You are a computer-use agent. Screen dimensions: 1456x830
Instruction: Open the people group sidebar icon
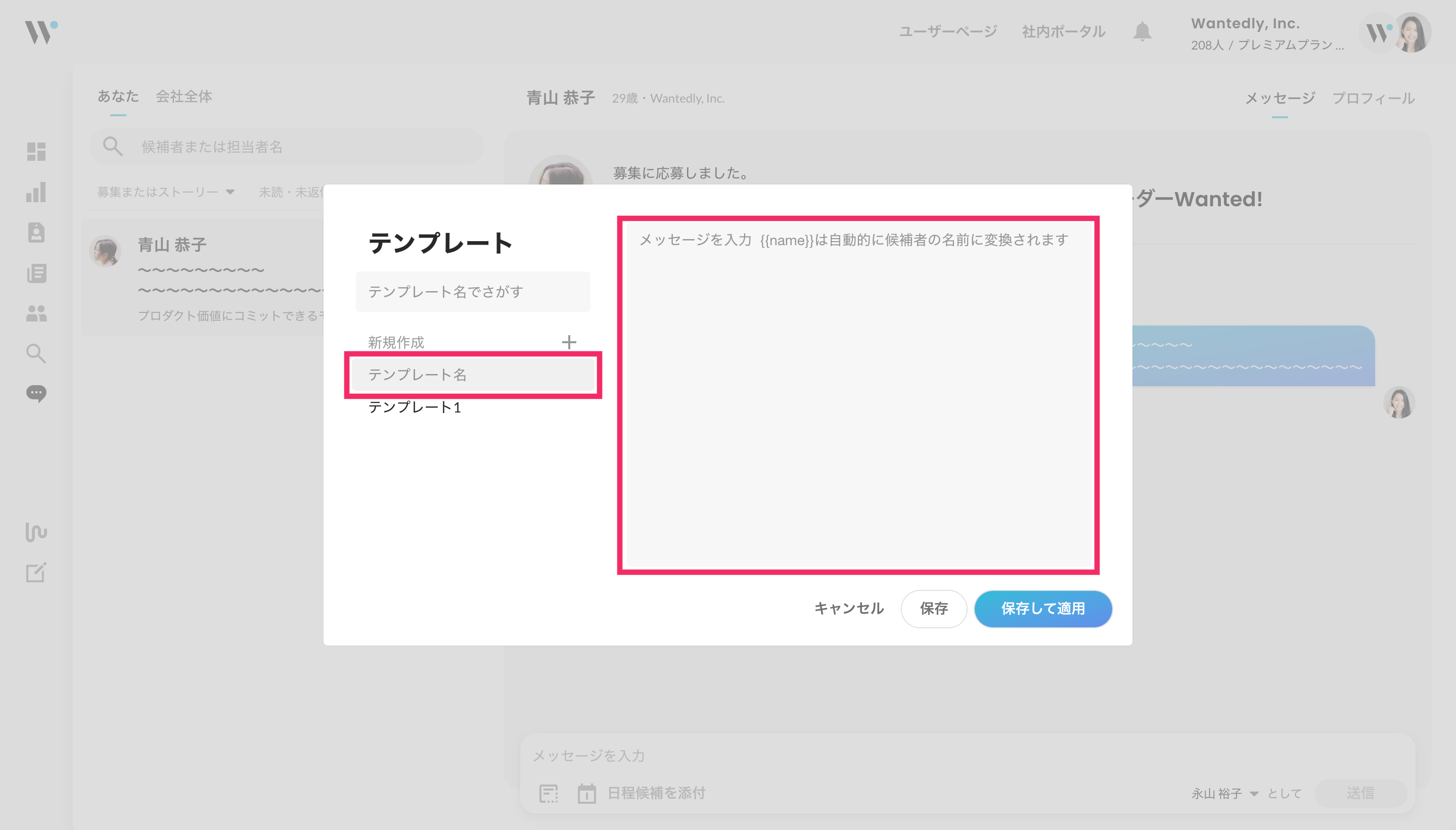[x=36, y=313]
